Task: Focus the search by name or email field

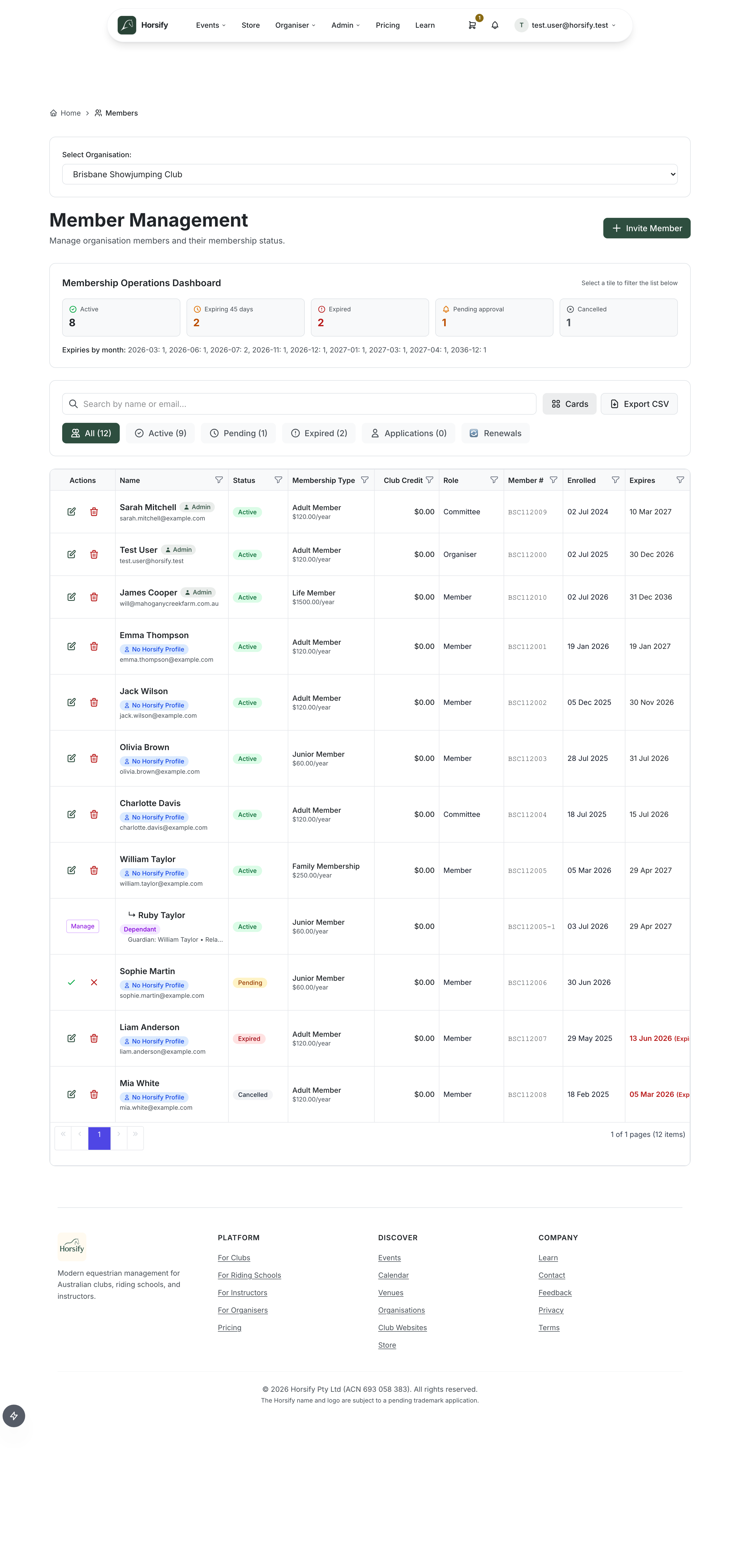Action: 299,404
